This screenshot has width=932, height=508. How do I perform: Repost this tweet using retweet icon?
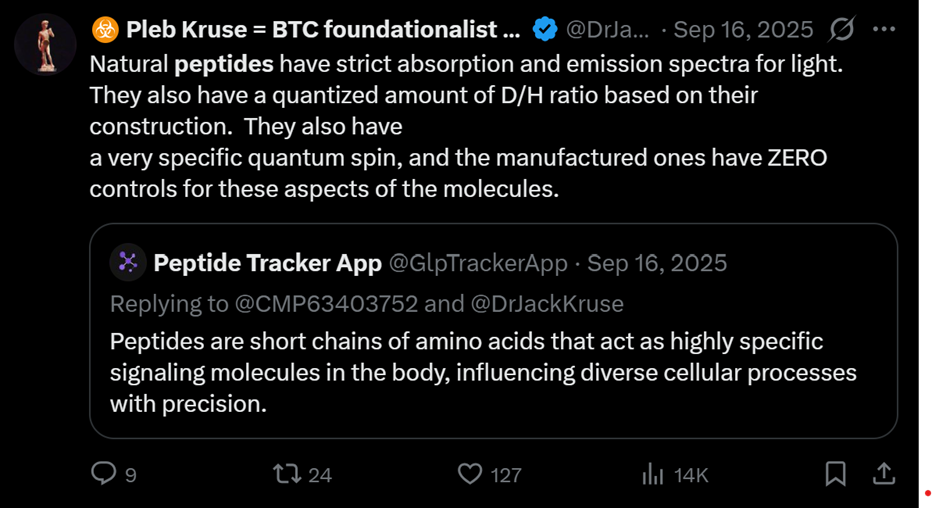(287, 473)
